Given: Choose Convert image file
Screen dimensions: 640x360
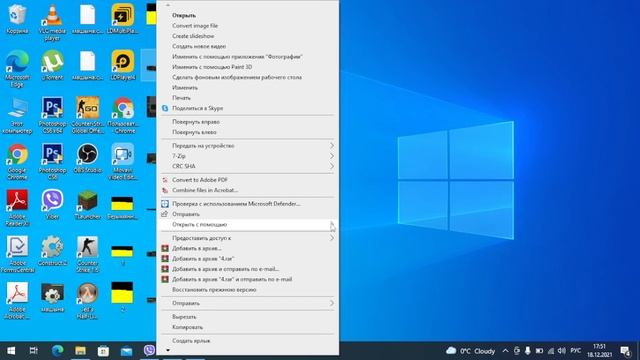Looking at the screenshot, I should [248, 25].
